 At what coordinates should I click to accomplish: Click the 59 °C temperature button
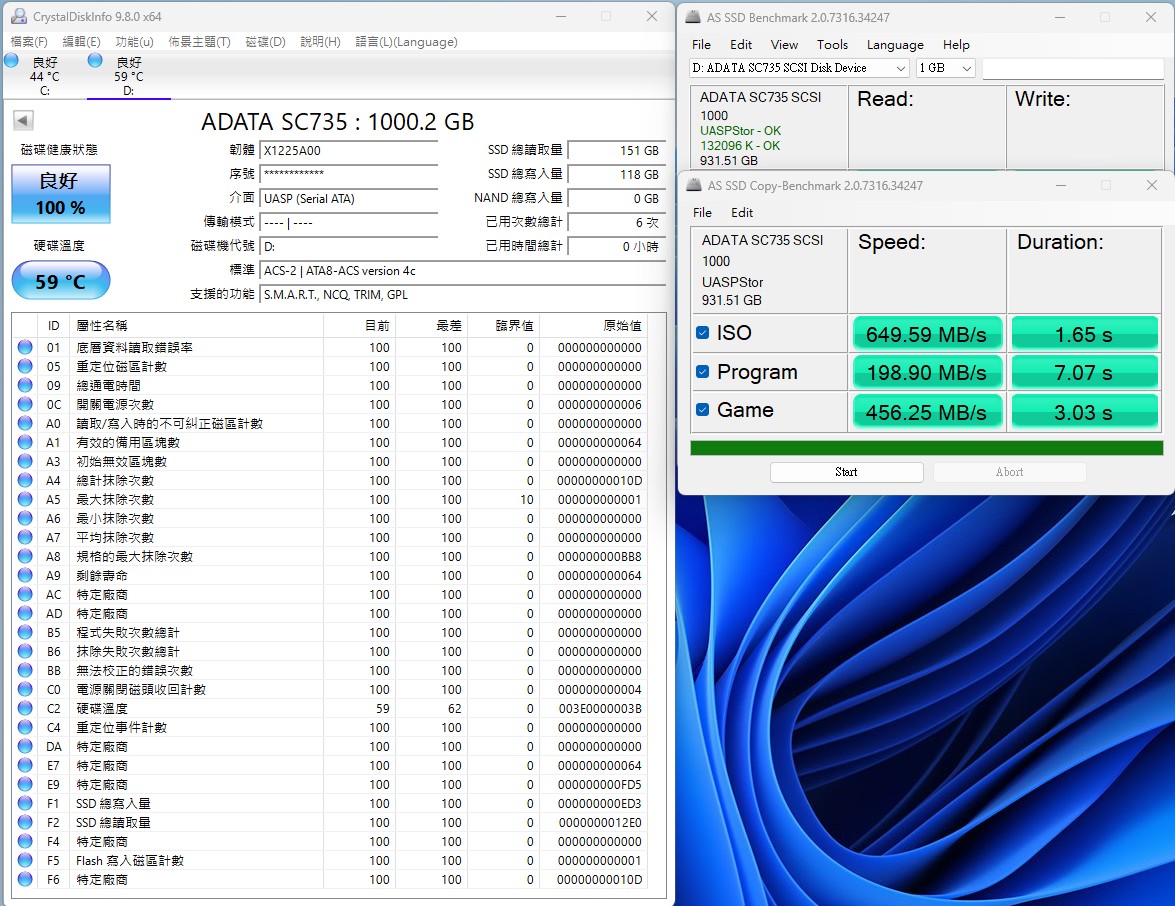click(61, 281)
